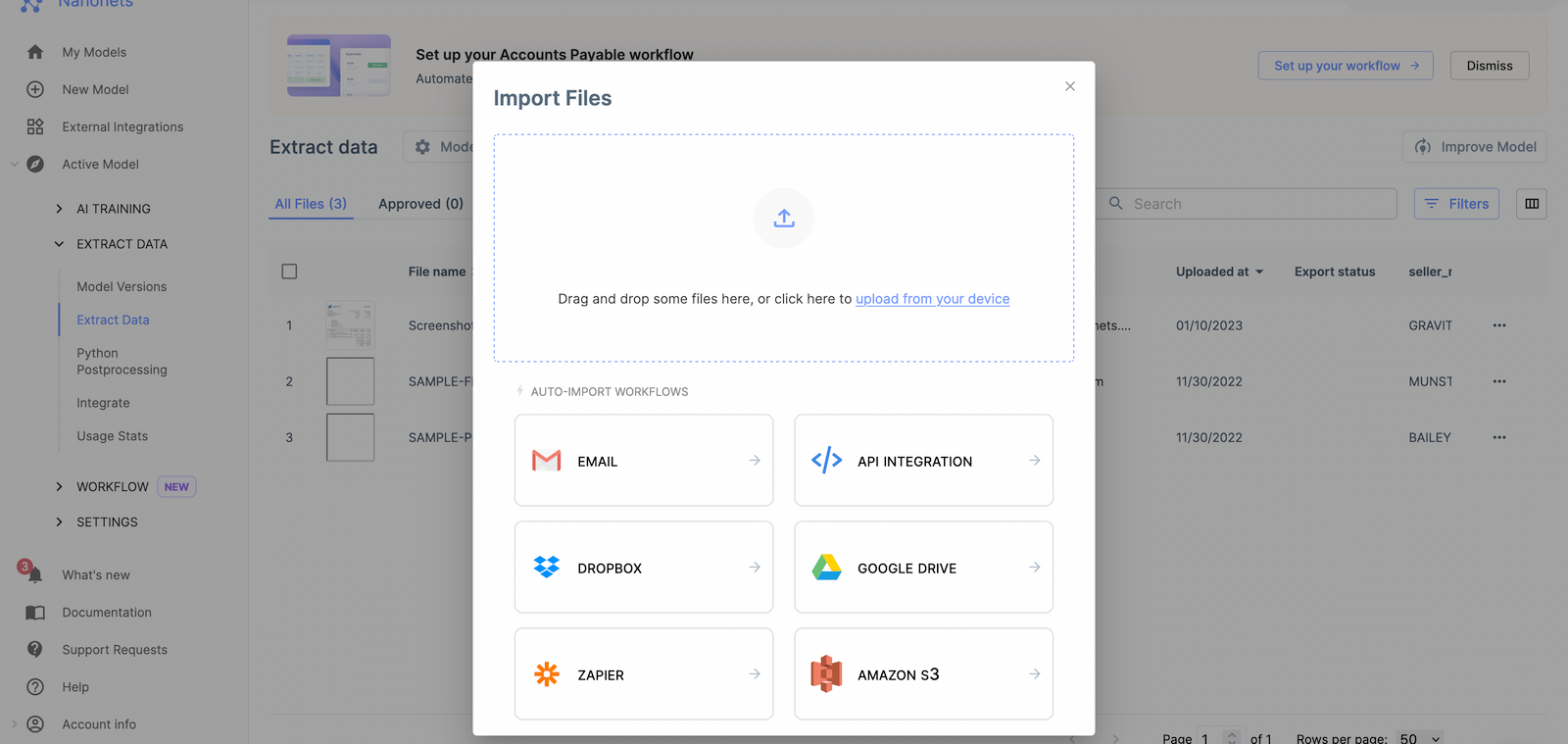1568x744 pixels.
Task: Switch to the Approved tab
Action: (420, 204)
